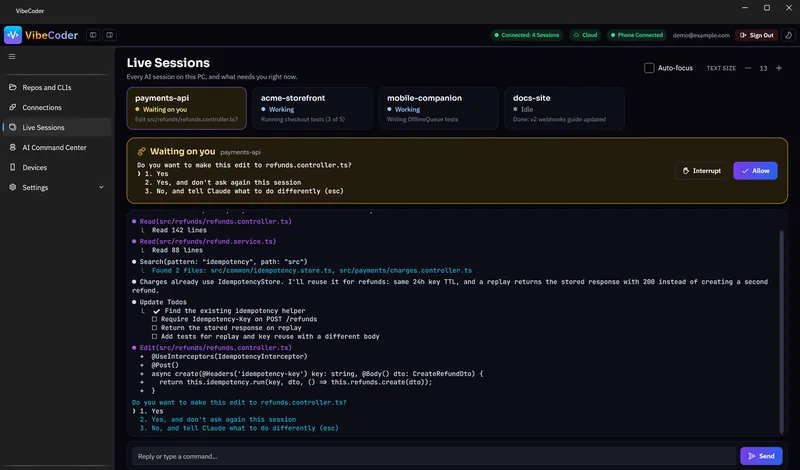Image resolution: width=800 pixels, height=470 pixels.
Task: Click the AI Command Center robot icon
Action: (x=13, y=147)
